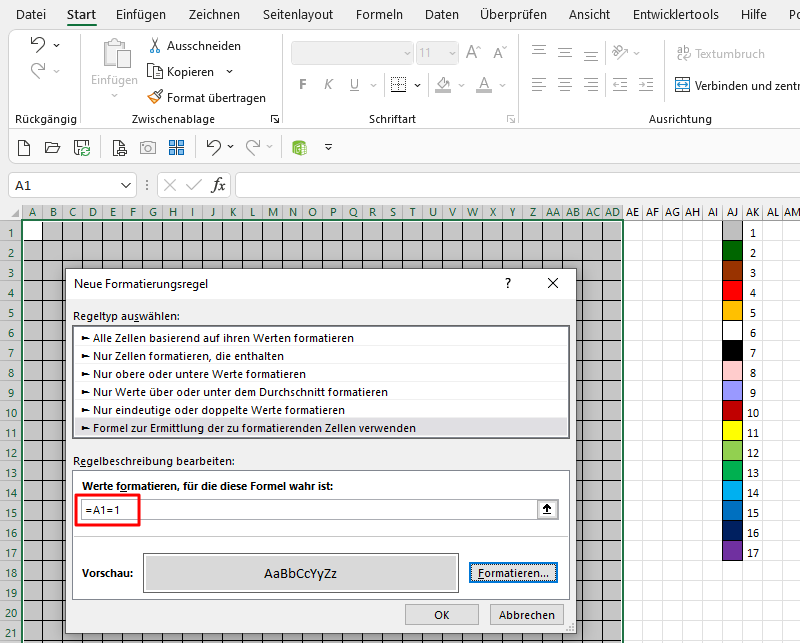Expand the font size dropdown
The height and width of the screenshot is (643, 800).
coord(451,54)
